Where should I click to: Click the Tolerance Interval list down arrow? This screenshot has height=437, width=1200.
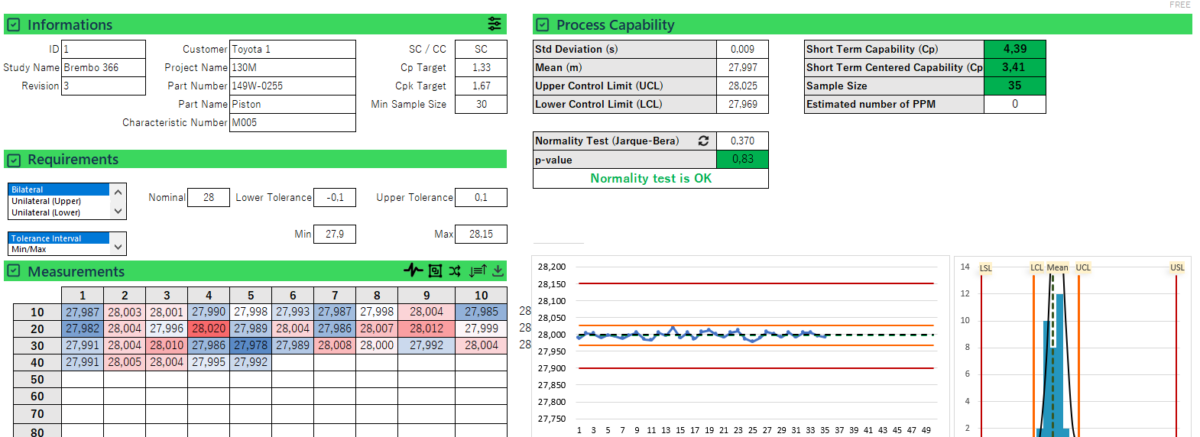click(x=119, y=247)
